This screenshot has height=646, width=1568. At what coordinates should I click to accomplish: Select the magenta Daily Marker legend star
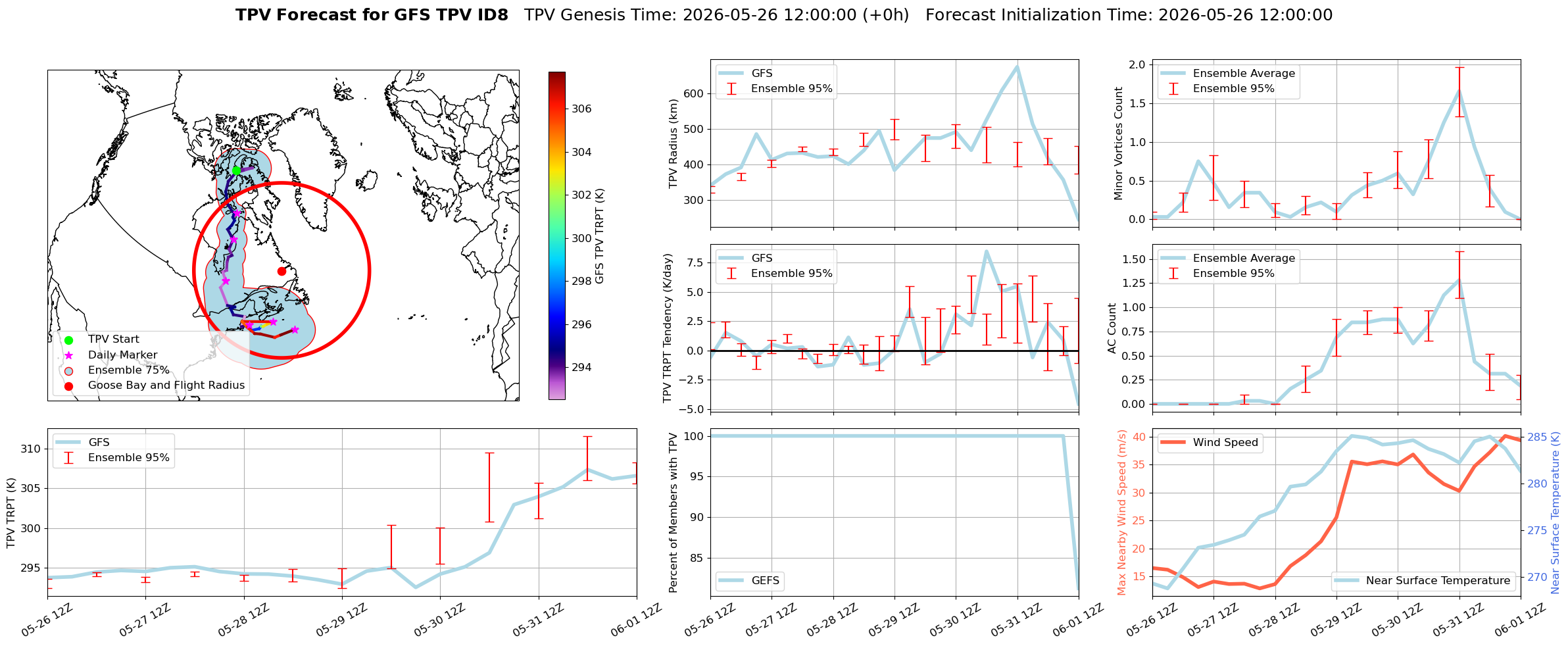coord(68,355)
